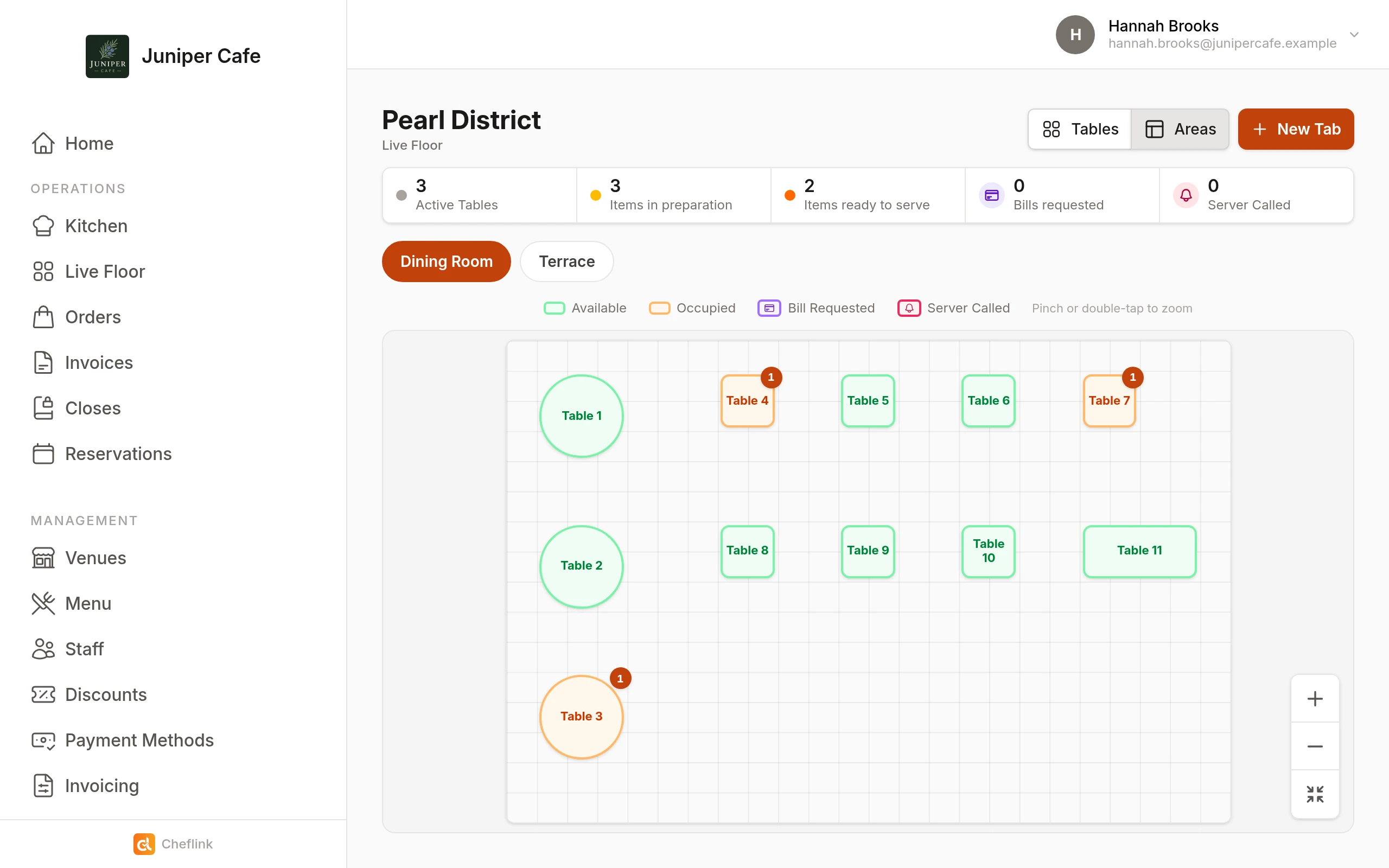Click the Juniper Cafe logo
This screenshot has height=868, width=1389.
[107, 56]
